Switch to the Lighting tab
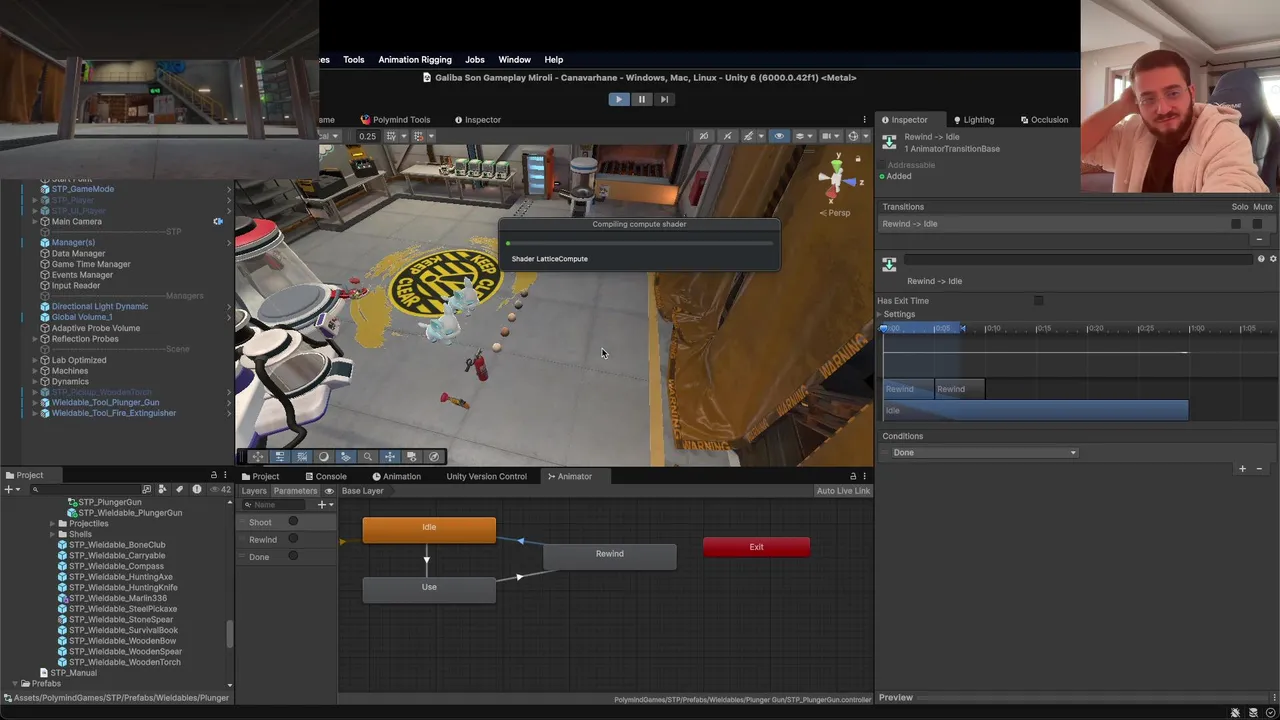 pyautogui.click(x=973, y=120)
